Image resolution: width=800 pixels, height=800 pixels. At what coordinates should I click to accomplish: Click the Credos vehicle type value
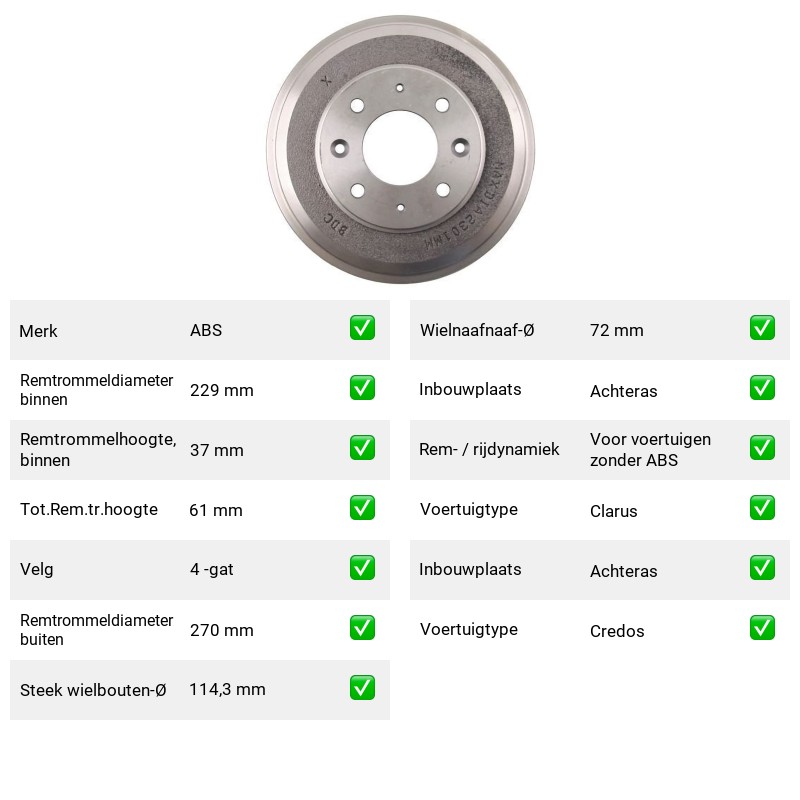(617, 631)
